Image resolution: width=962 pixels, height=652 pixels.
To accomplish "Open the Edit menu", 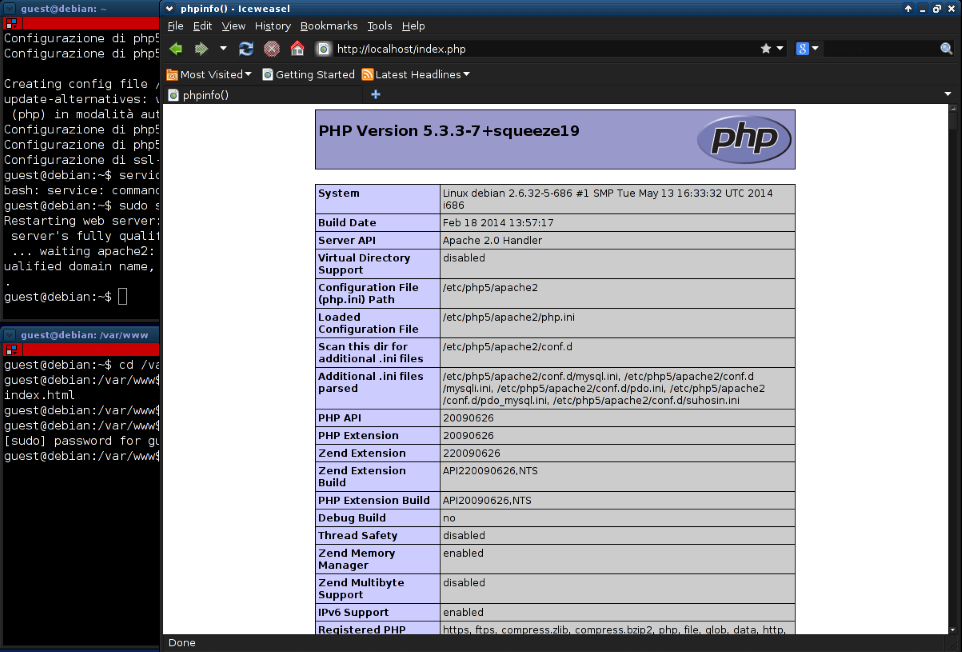I will [x=202, y=26].
